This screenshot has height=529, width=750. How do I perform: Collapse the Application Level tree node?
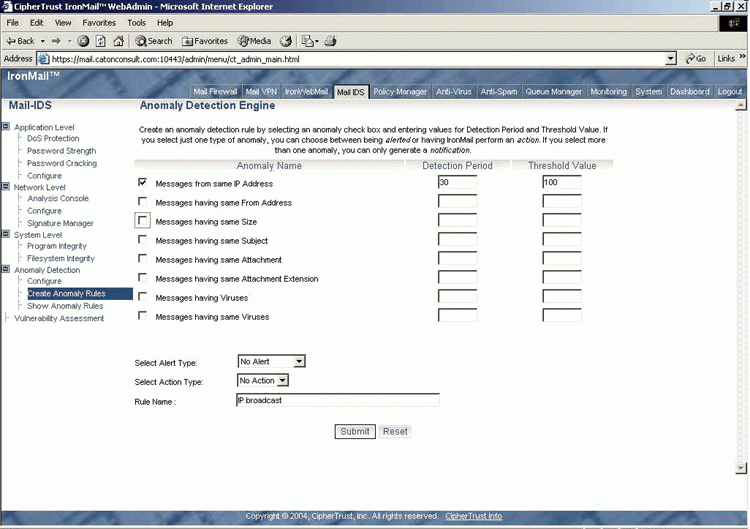point(6,127)
